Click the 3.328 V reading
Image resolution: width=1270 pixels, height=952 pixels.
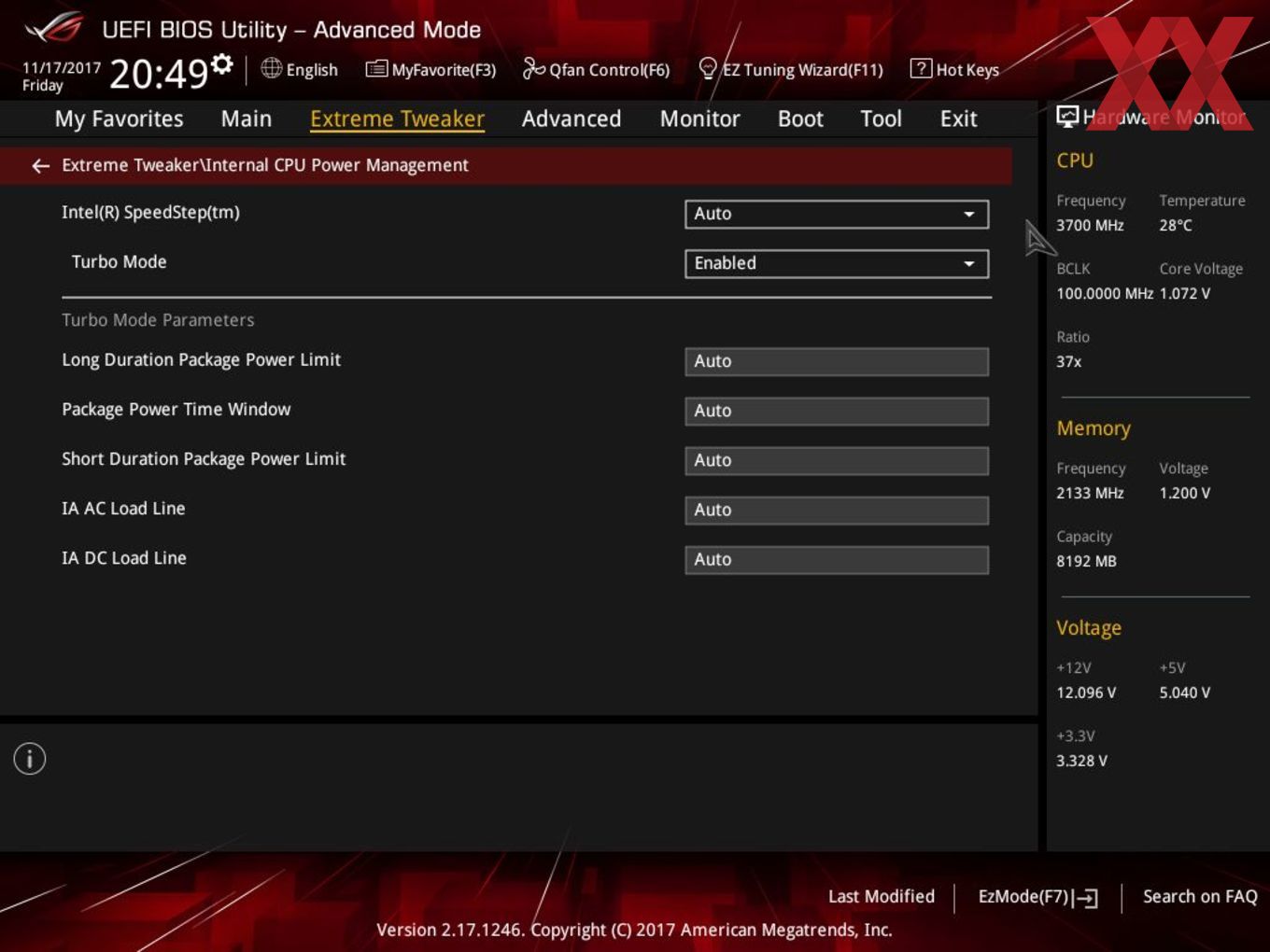pos(1081,761)
